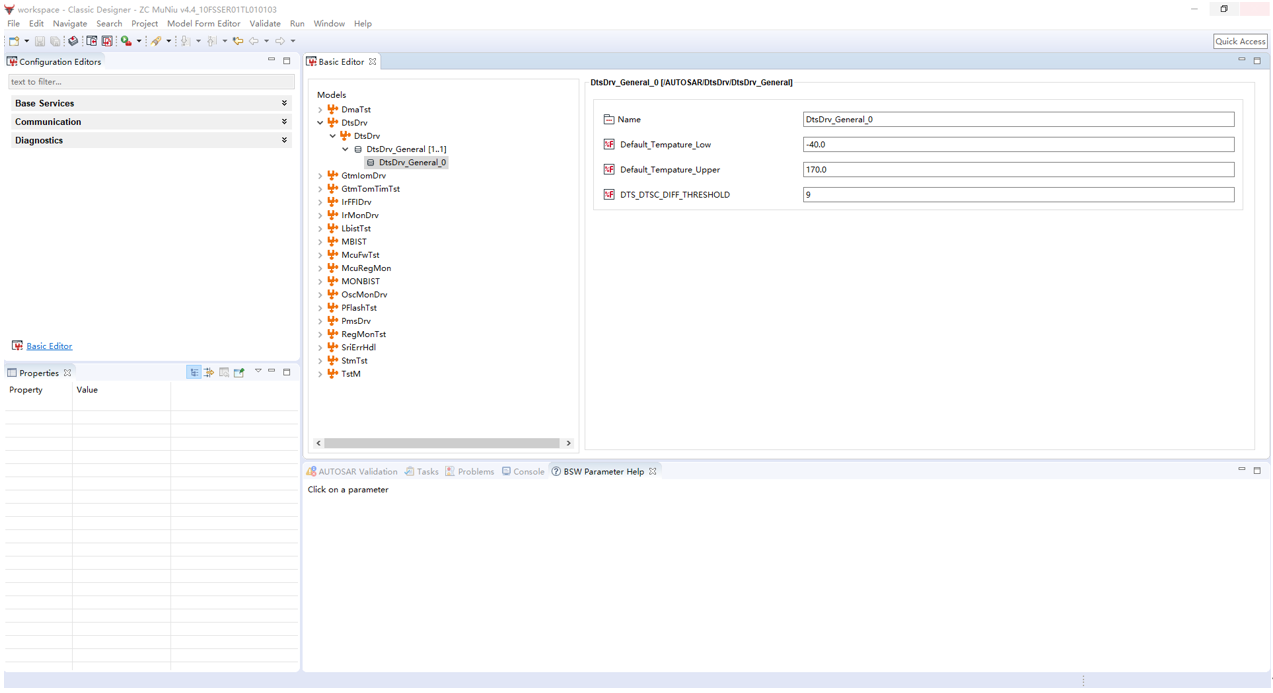The image size is (1273, 693).
Task: Expand the TstM tree node
Action: coord(321,374)
